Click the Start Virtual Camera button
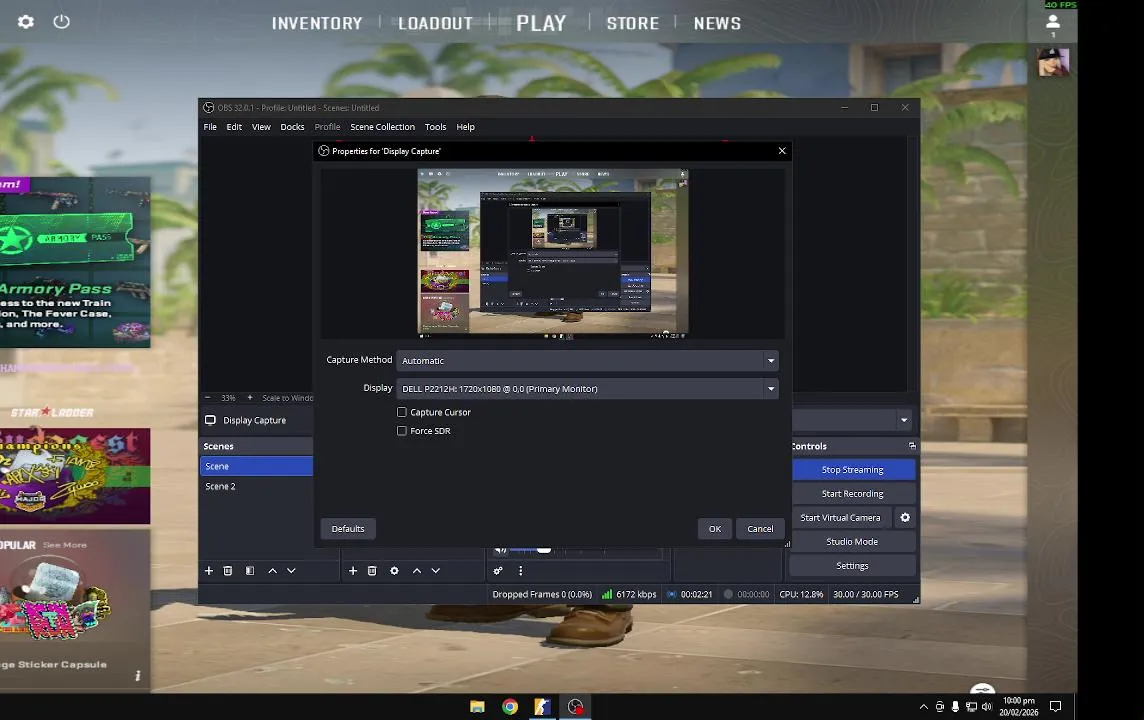 (840, 518)
